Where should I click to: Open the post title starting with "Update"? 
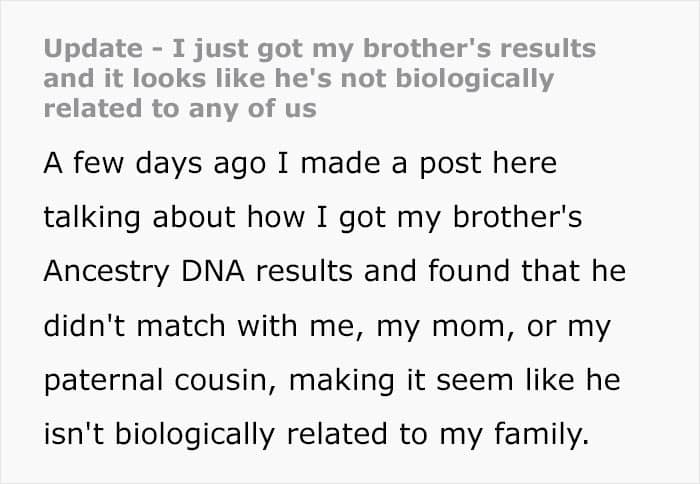click(320, 79)
